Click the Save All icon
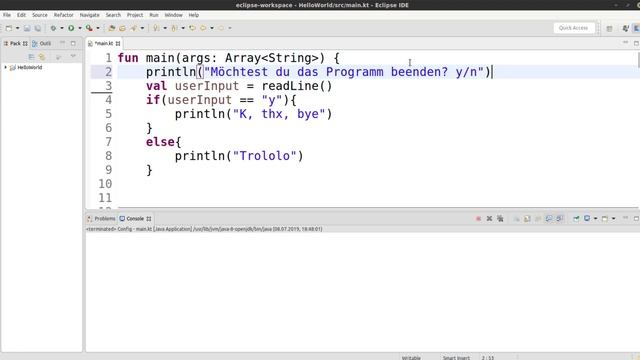 38,28
